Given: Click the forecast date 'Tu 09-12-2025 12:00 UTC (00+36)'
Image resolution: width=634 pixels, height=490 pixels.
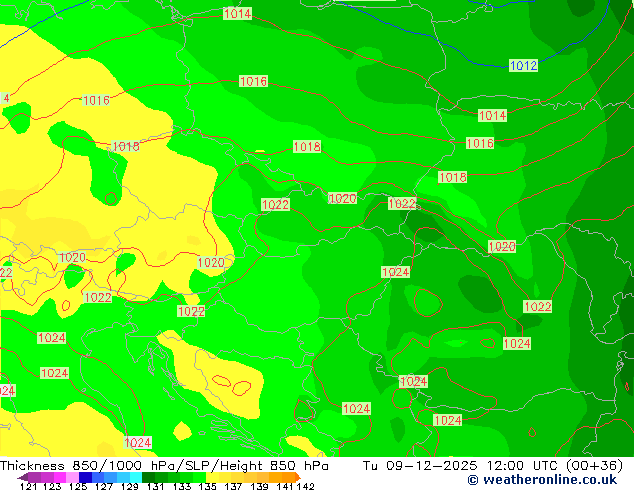Looking at the screenshot, I should tap(492, 466).
